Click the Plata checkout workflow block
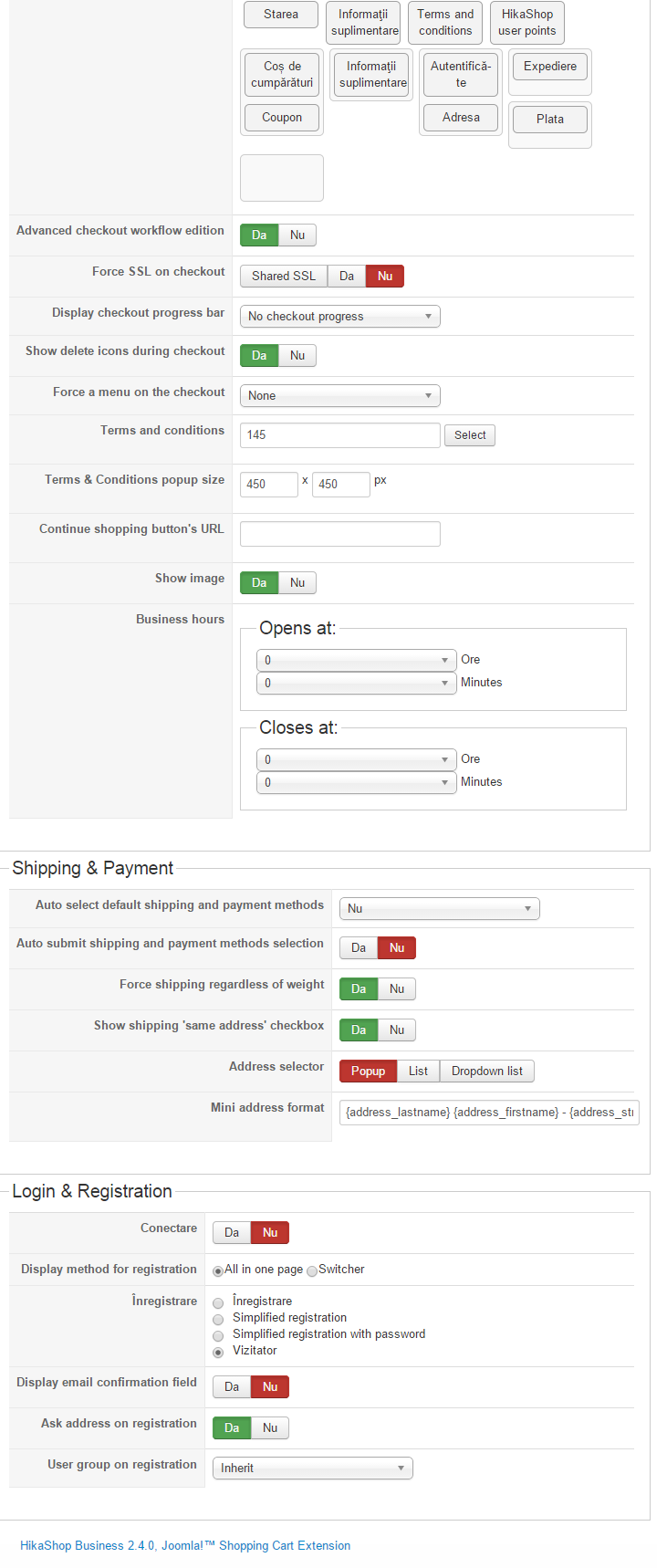Image resolution: width=667 pixels, height=1568 pixels. 549,119
